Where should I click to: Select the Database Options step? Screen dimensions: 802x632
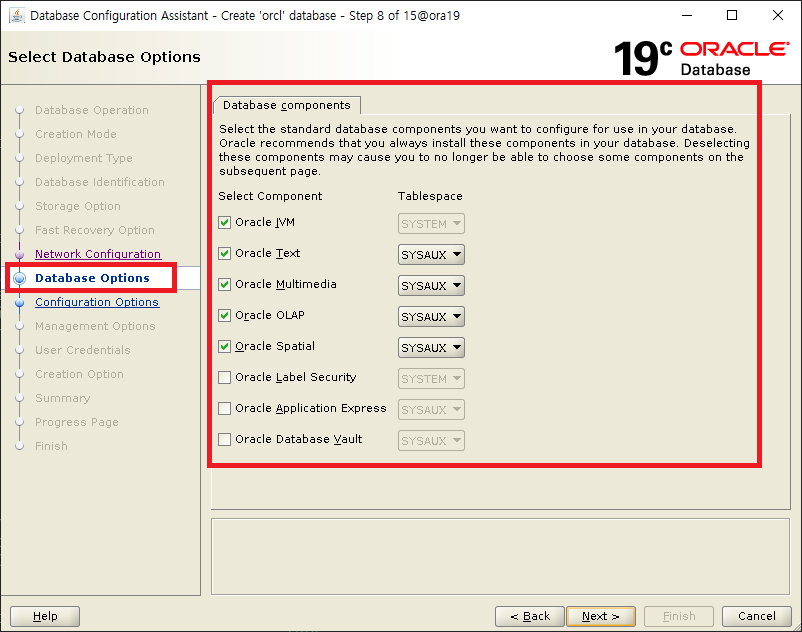pyautogui.click(x=92, y=278)
